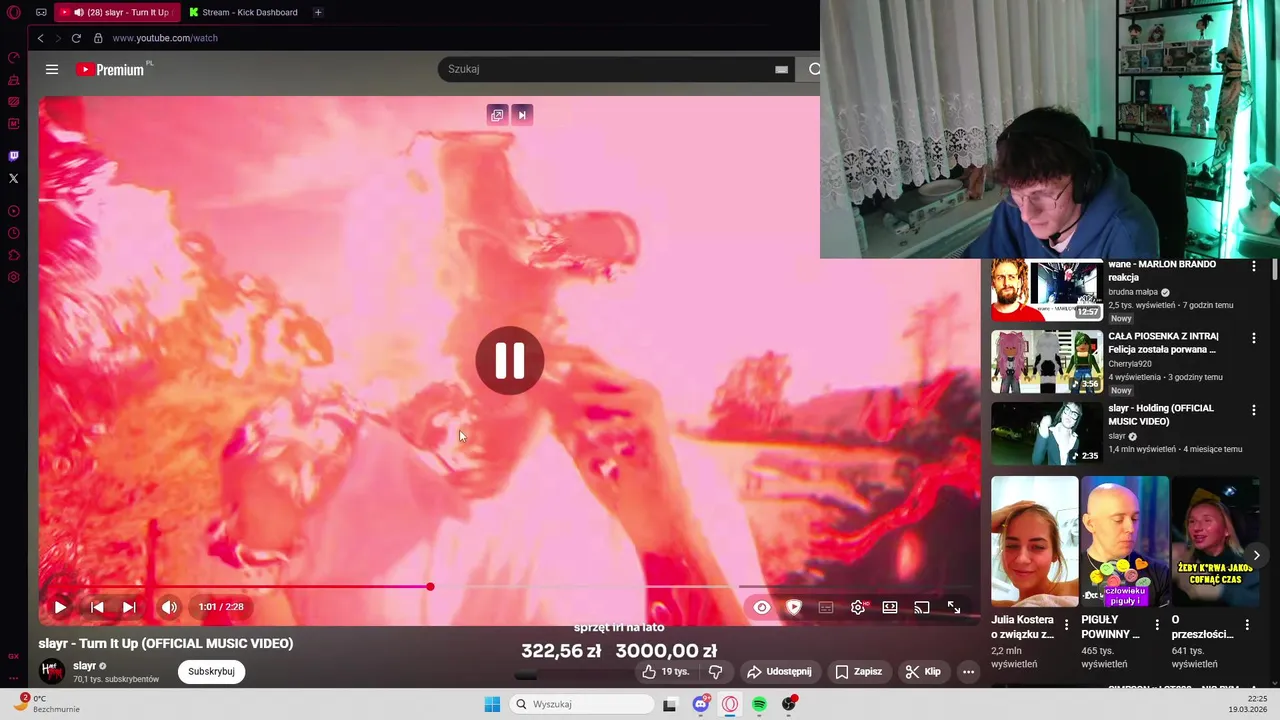Screen dimensions: 1280x720
Task: Open the Twitch sidebar panel
Action: coord(14,156)
